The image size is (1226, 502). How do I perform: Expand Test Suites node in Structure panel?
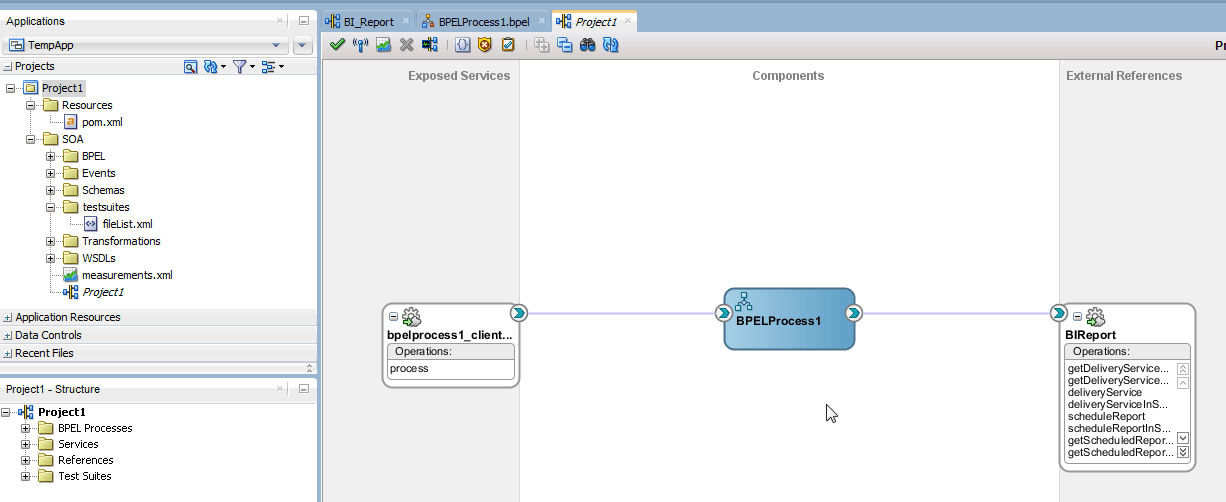[25, 476]
